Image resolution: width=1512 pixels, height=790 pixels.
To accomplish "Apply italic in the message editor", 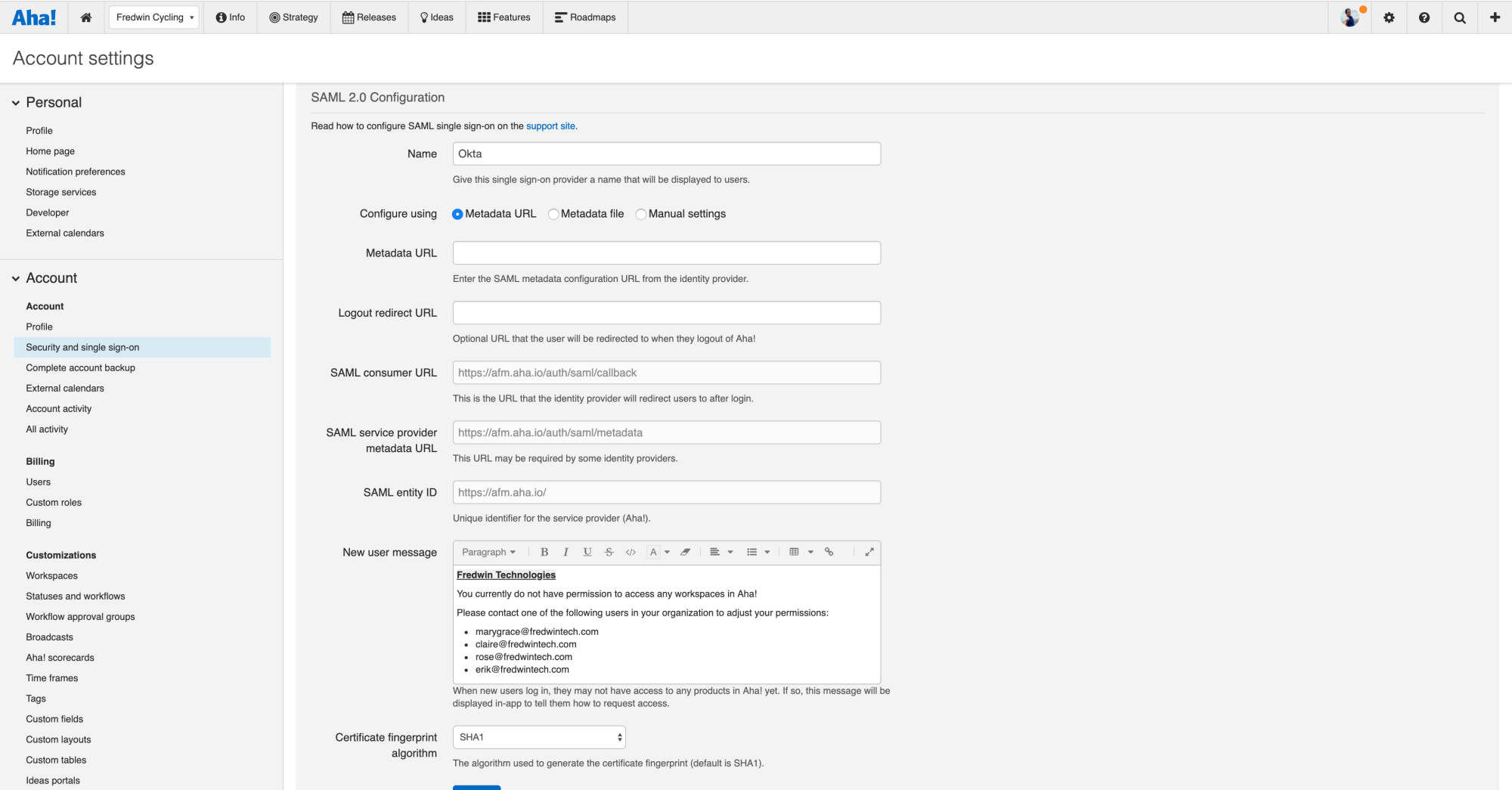I will click(x=565, y=552).
